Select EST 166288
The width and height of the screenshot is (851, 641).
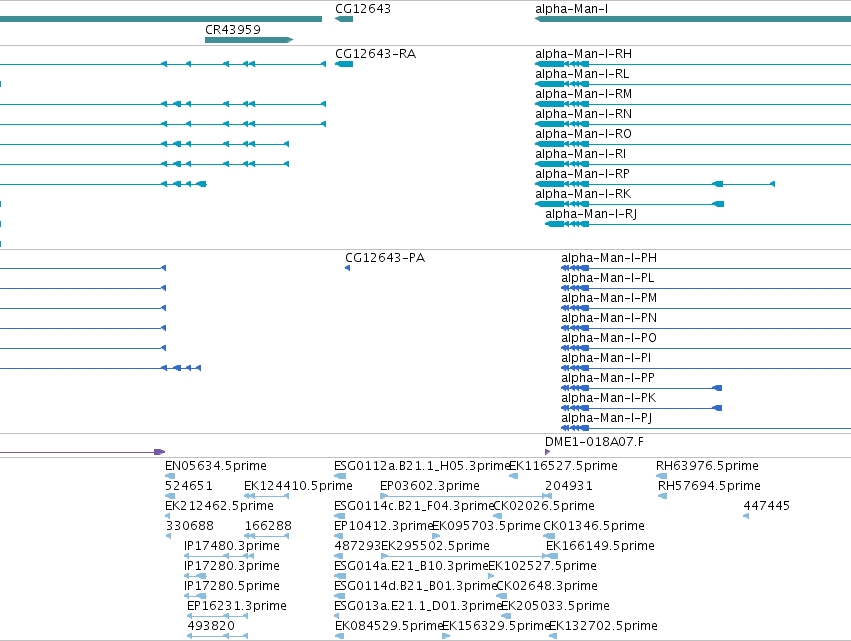[x=268, y=526]
